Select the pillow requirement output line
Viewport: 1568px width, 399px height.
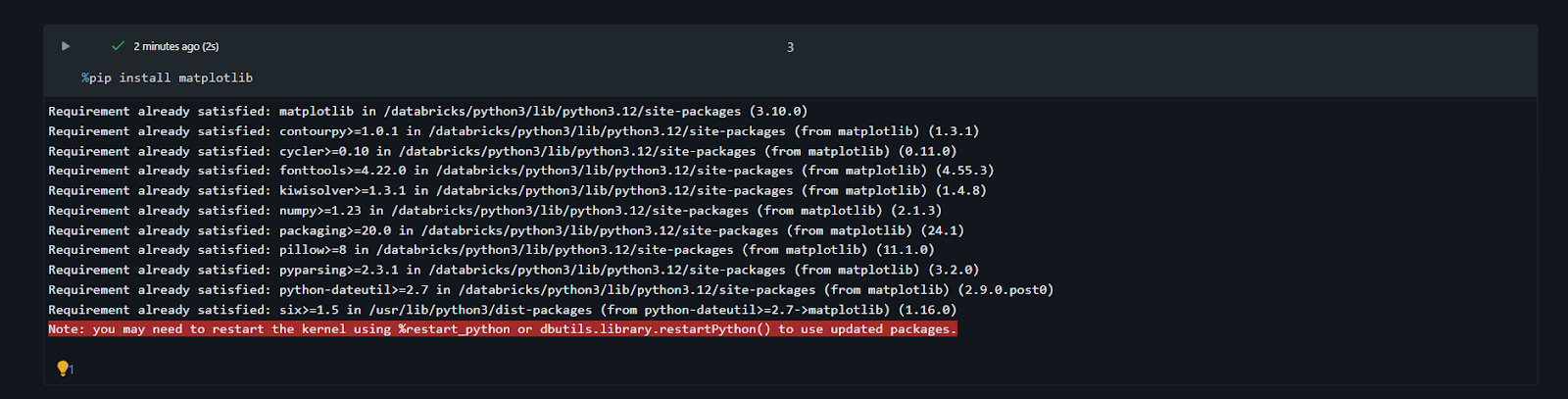coord(491,250)
